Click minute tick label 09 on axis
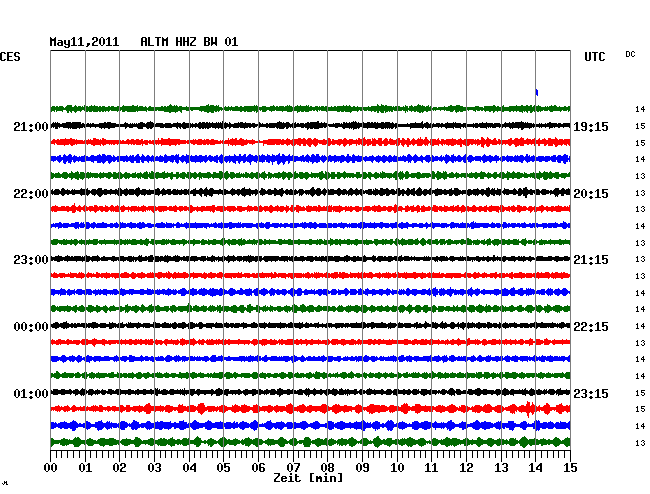The height and width of the screenshot is (494, 650). tap(362, 468)
